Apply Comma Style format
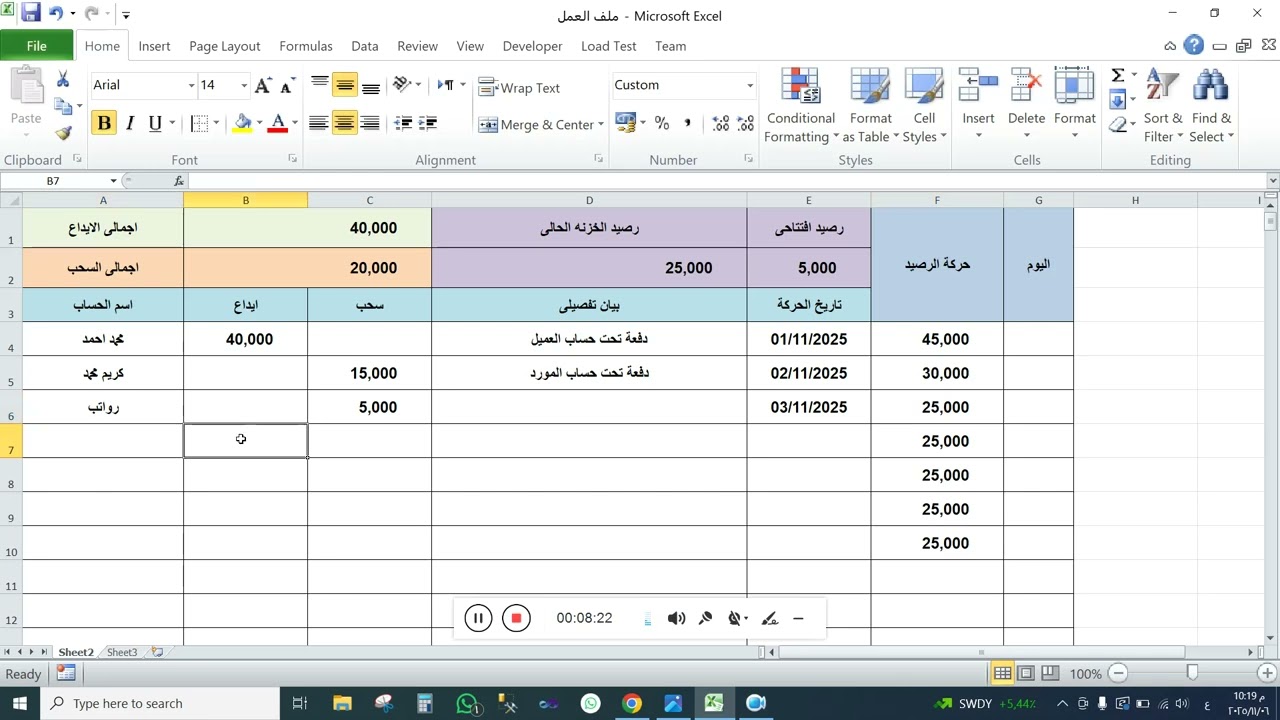This screenshot has height=720, width=1280. point(687,123)
